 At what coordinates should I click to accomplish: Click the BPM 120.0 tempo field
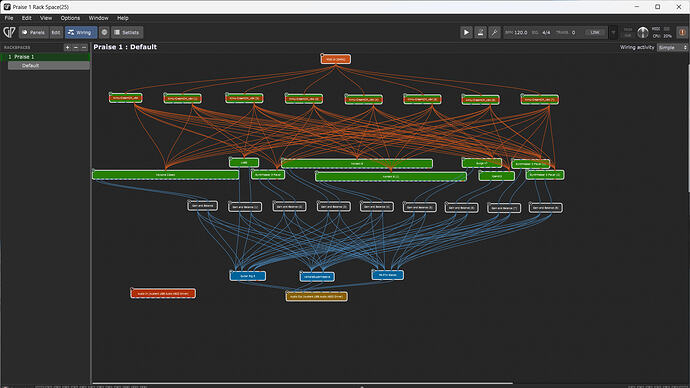(x=517, y=33)
